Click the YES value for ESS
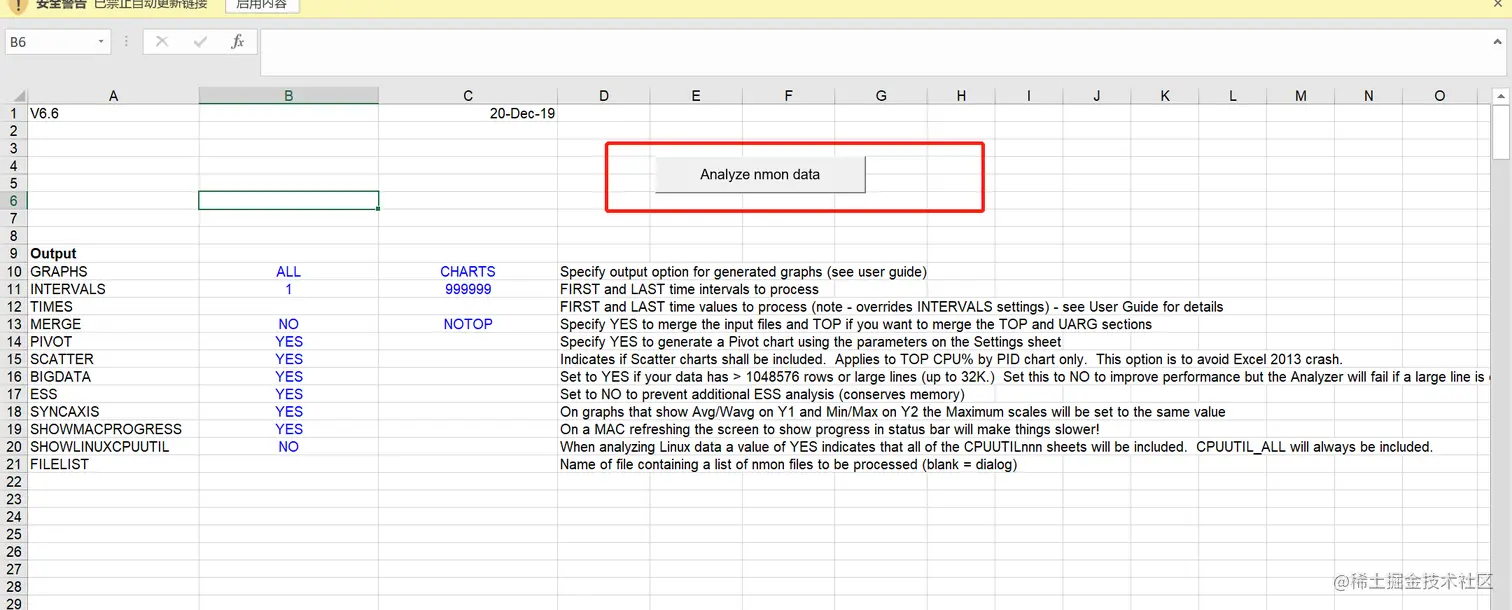 (289, 394)
